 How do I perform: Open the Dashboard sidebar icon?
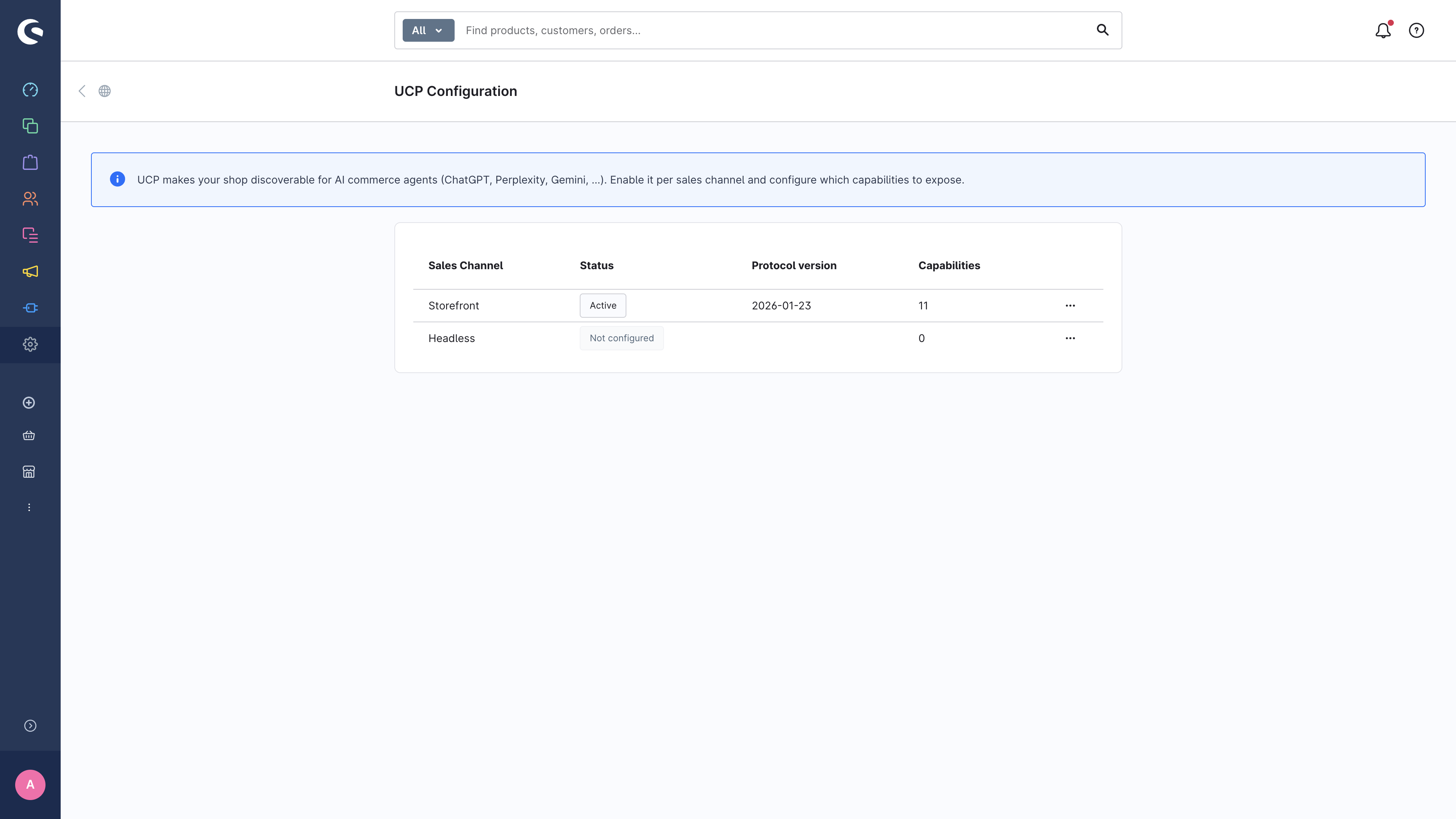coord(30,90)
